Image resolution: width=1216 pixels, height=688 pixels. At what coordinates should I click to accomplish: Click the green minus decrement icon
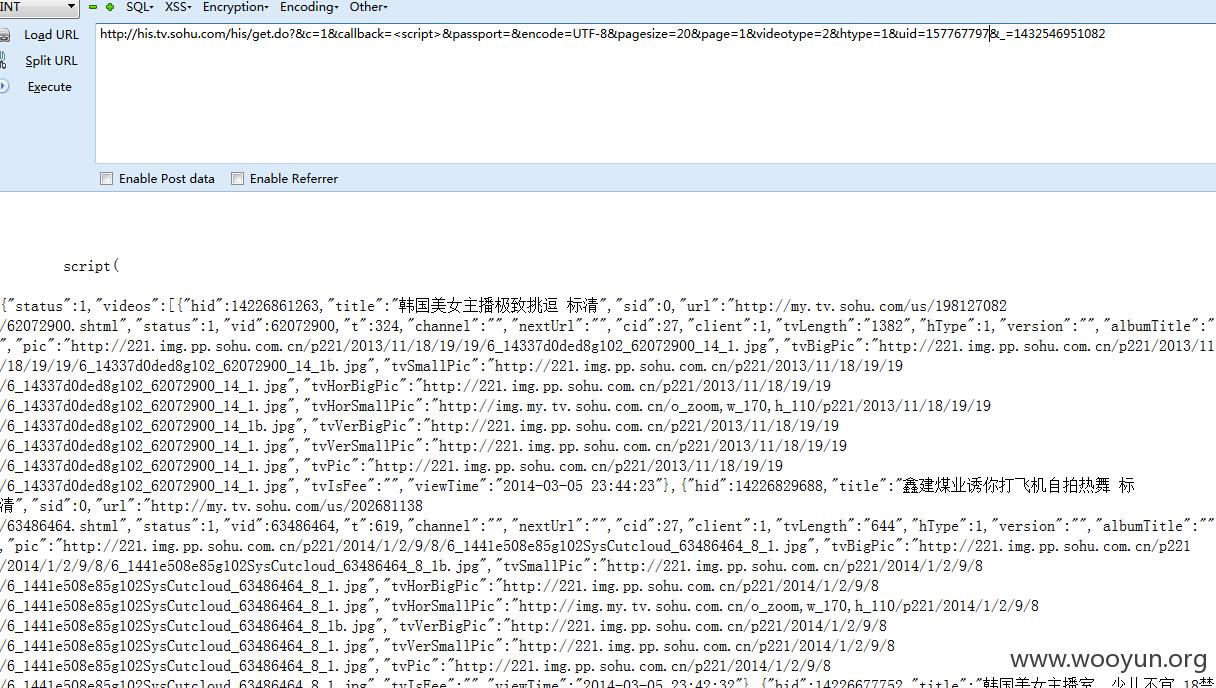pos(93,7)
